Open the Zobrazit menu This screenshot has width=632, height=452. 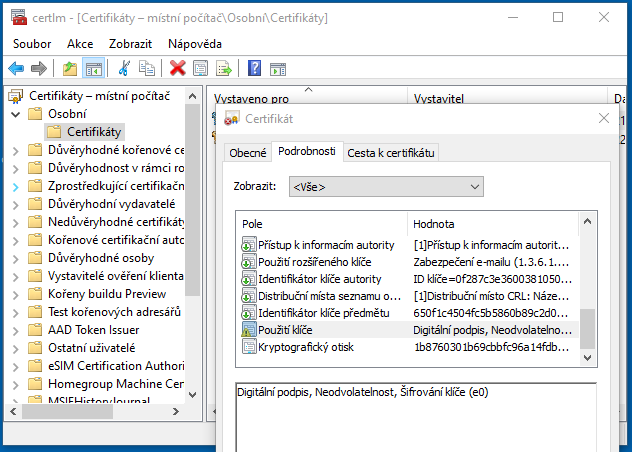130,44
